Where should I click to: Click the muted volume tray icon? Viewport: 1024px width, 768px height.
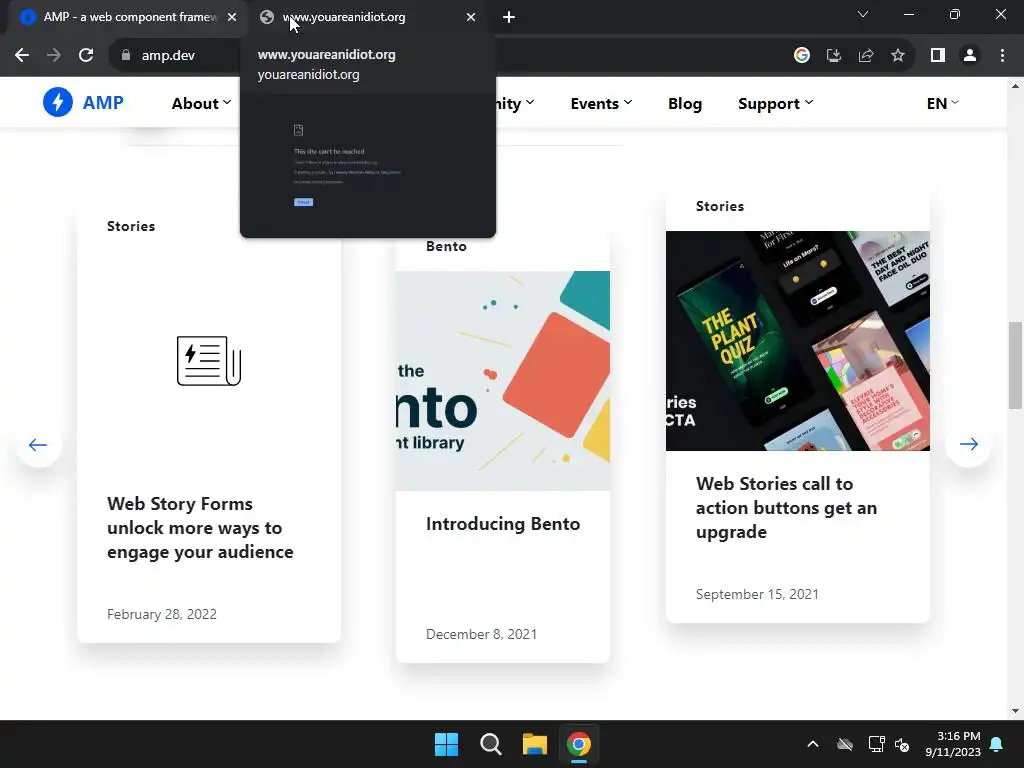[x=903, y=744]
